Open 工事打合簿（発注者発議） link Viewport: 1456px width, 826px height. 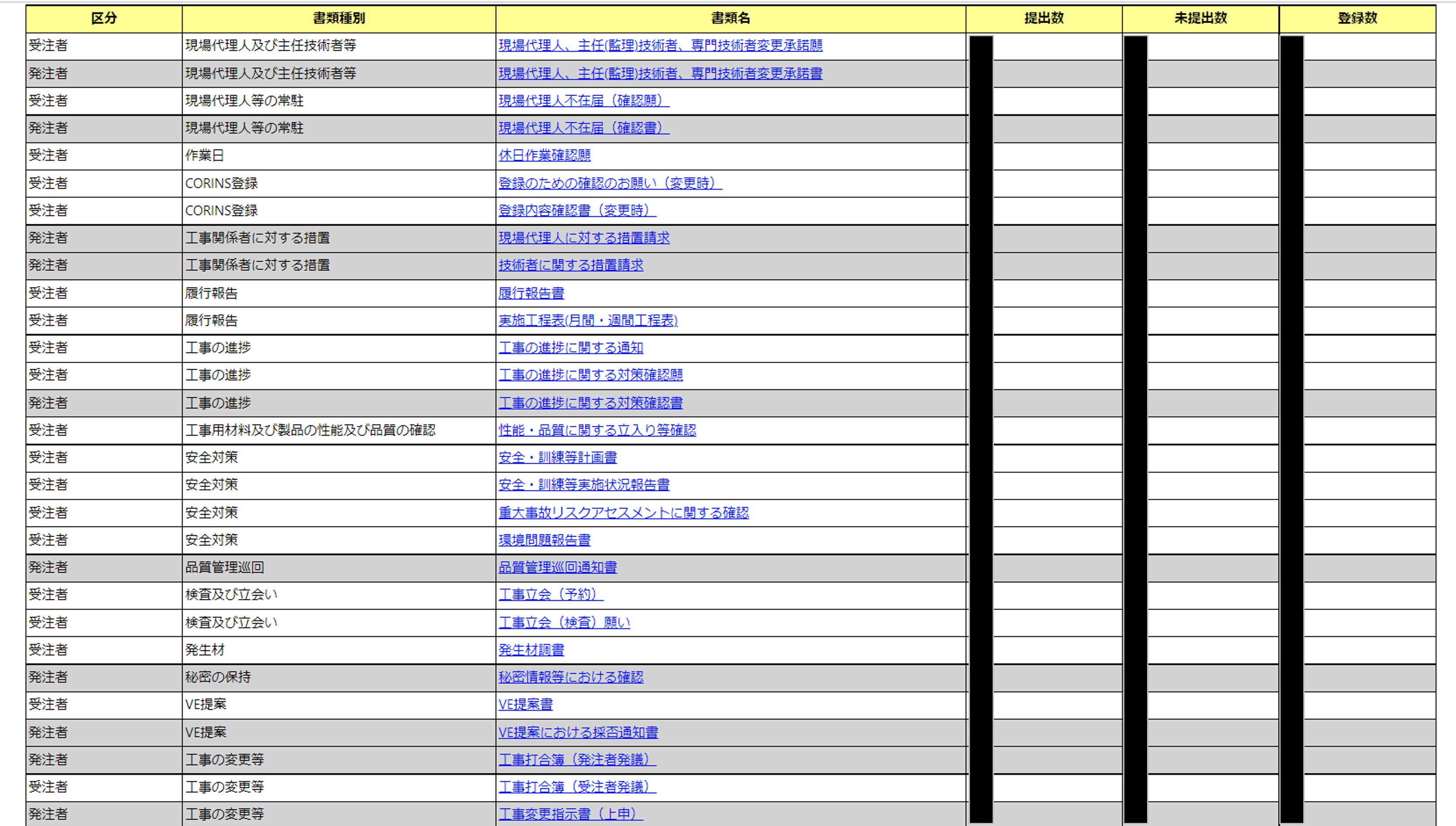pyautogui.click(x=577, y=760)
